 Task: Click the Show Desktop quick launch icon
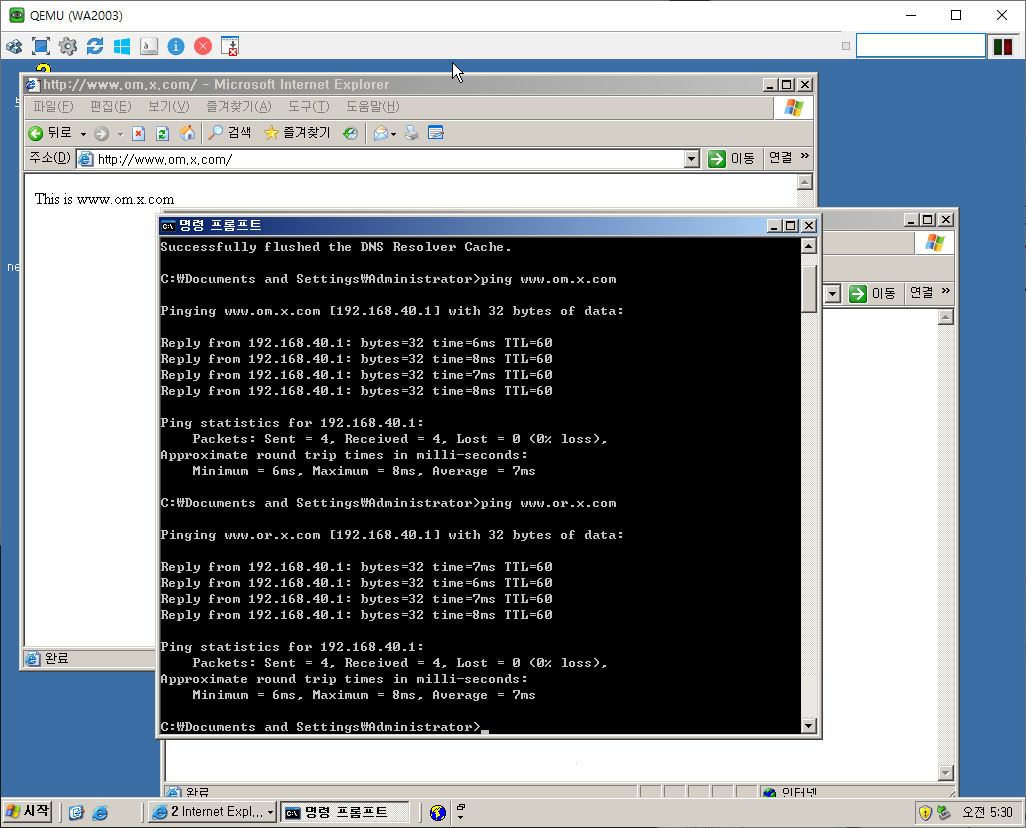tap(77, 813)
